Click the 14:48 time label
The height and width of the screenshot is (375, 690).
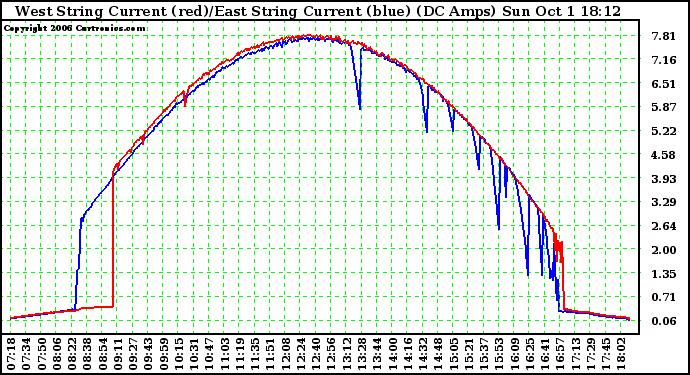pyautogui.click(x=438, y=354)
